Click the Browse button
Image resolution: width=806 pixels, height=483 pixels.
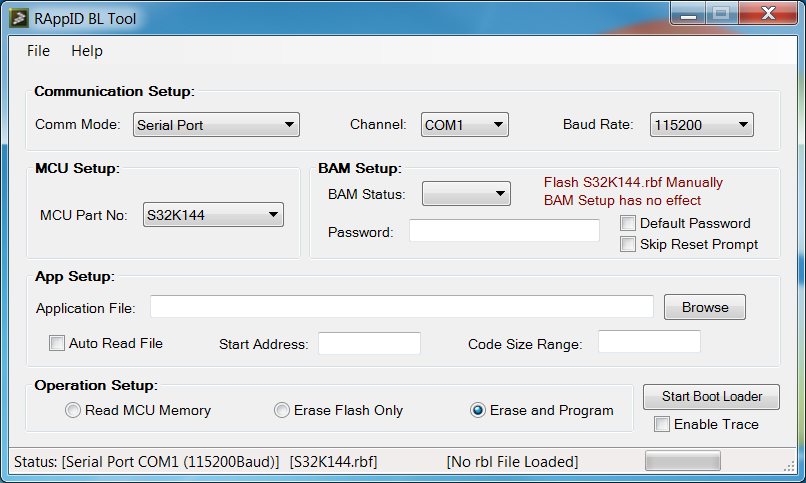click(x=705, y=307)
